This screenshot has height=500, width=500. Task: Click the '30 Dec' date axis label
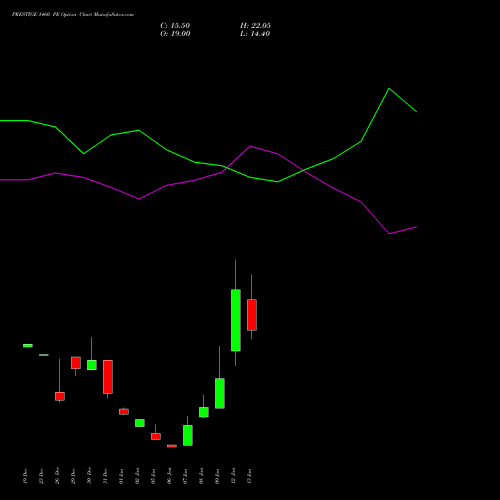(89, 476)
